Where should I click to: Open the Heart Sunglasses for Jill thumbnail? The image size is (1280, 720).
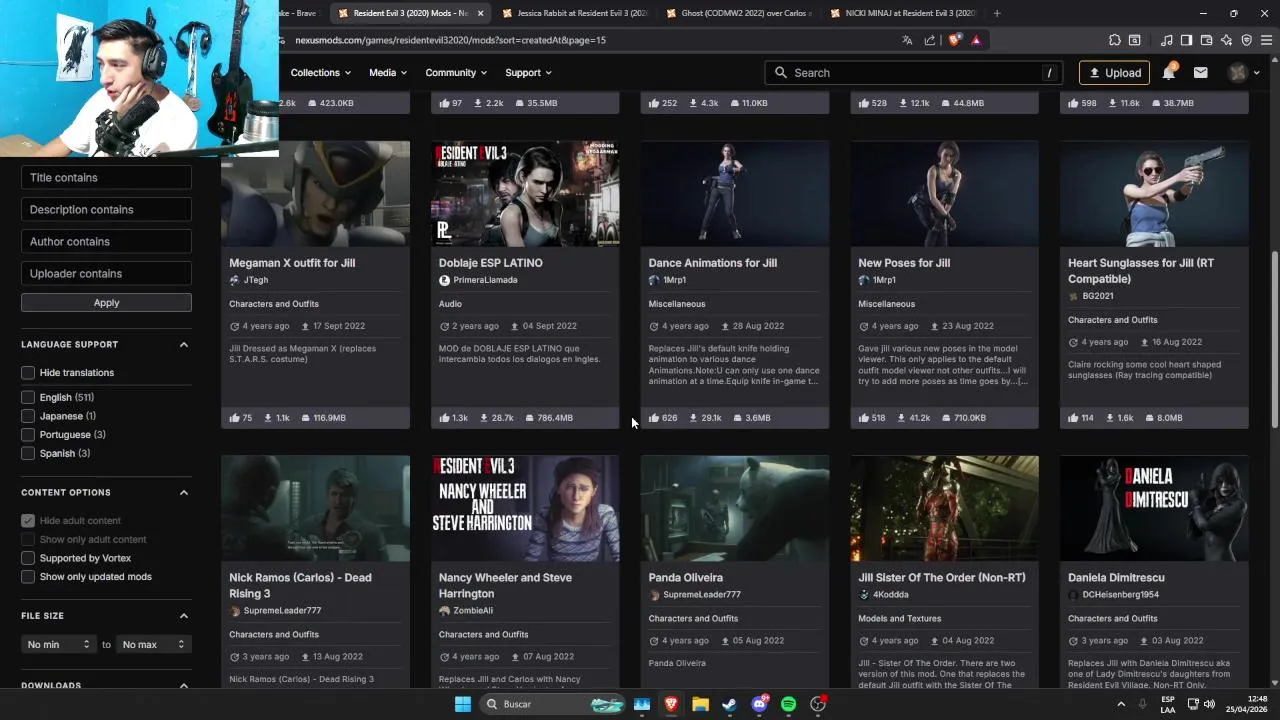pyautogui.click(x=1154, y=193)
